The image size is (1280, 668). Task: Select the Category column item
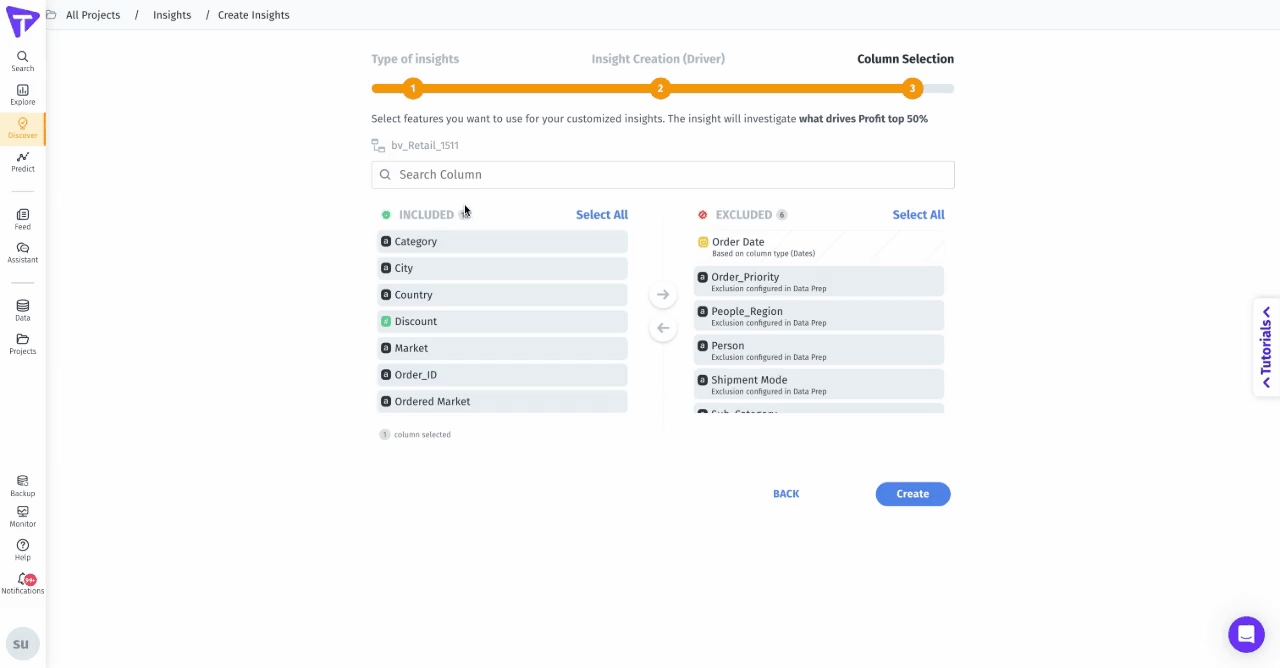(x=502, y=242)
